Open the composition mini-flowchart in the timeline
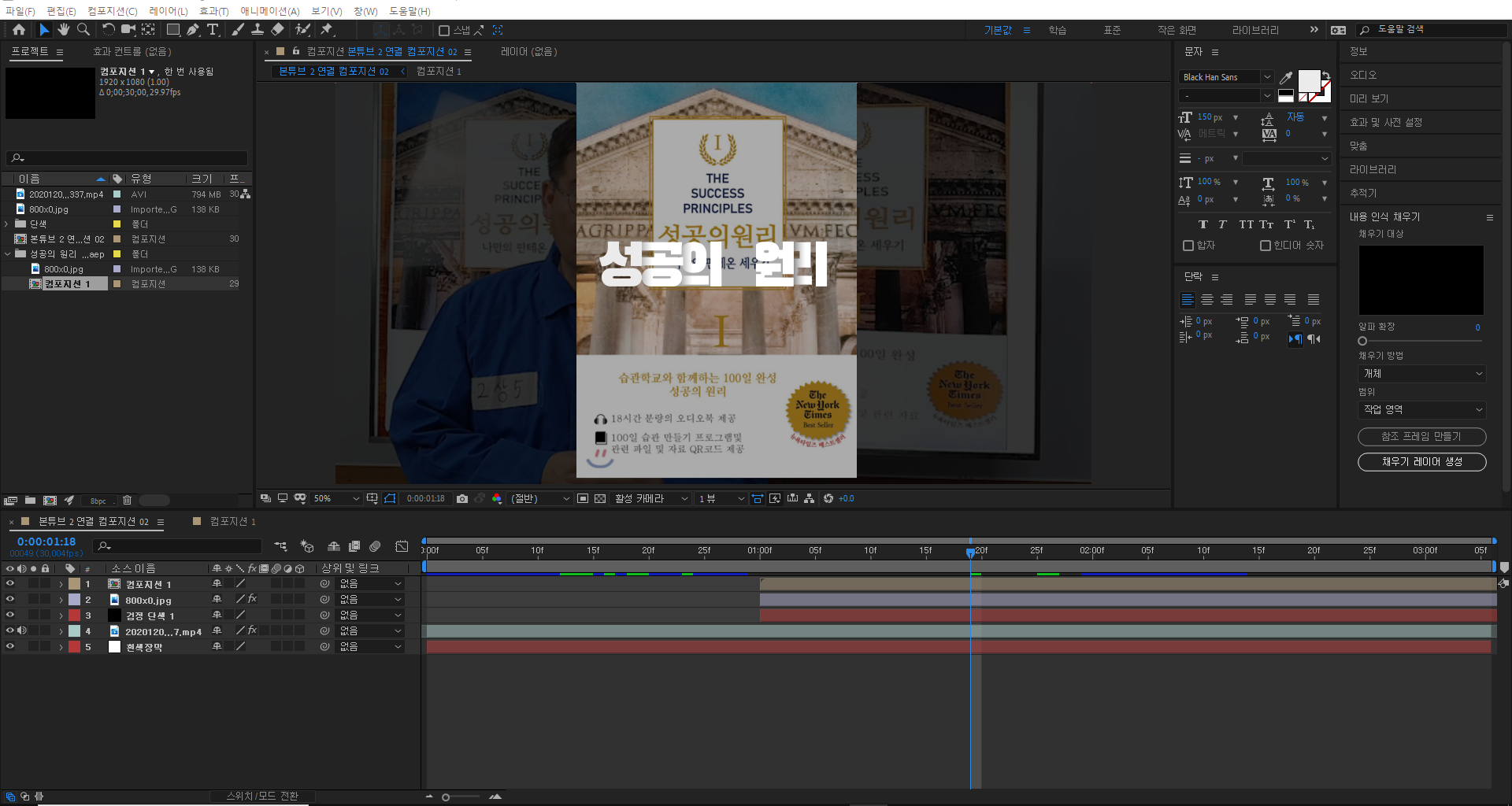This screenshot has width=1512, height=806. pyautogui.click(x=280, y=546)
